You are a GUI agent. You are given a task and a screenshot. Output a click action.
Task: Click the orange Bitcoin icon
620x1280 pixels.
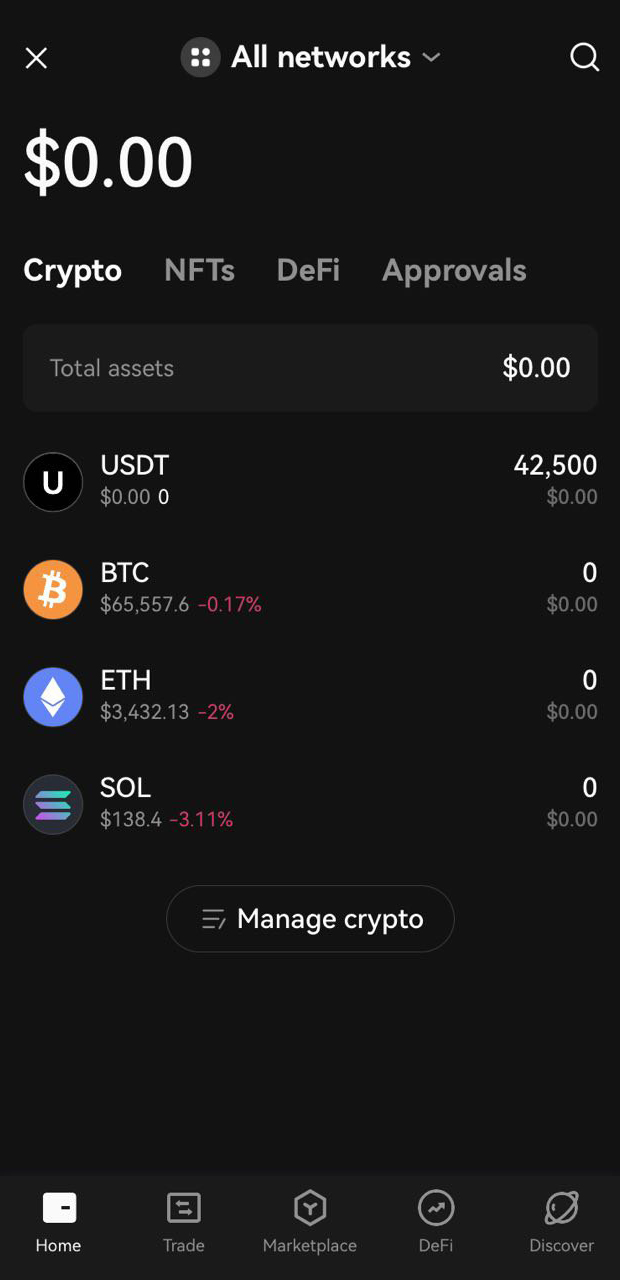tap(53, 589)
